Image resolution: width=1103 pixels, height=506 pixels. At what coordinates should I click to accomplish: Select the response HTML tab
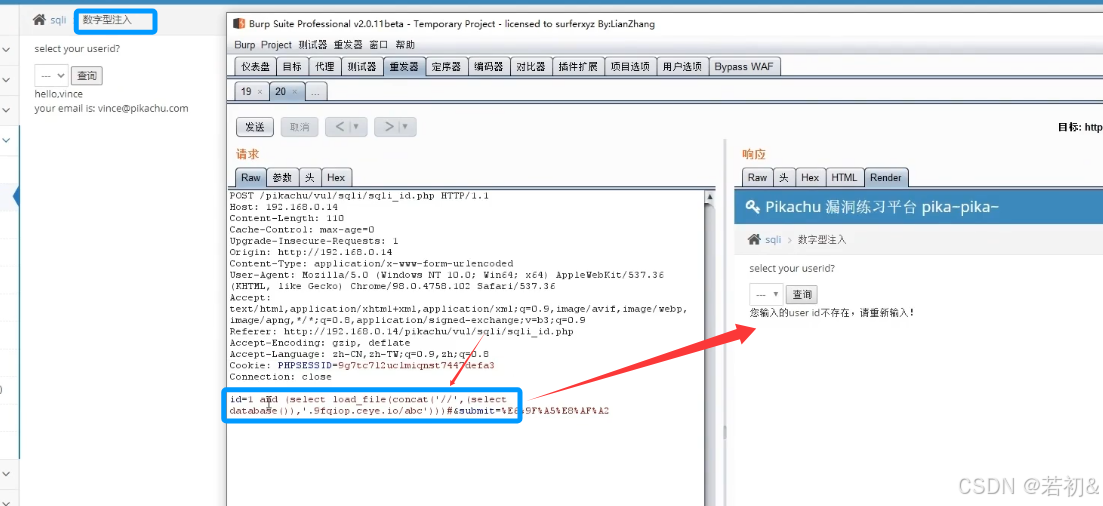point(844,177)
